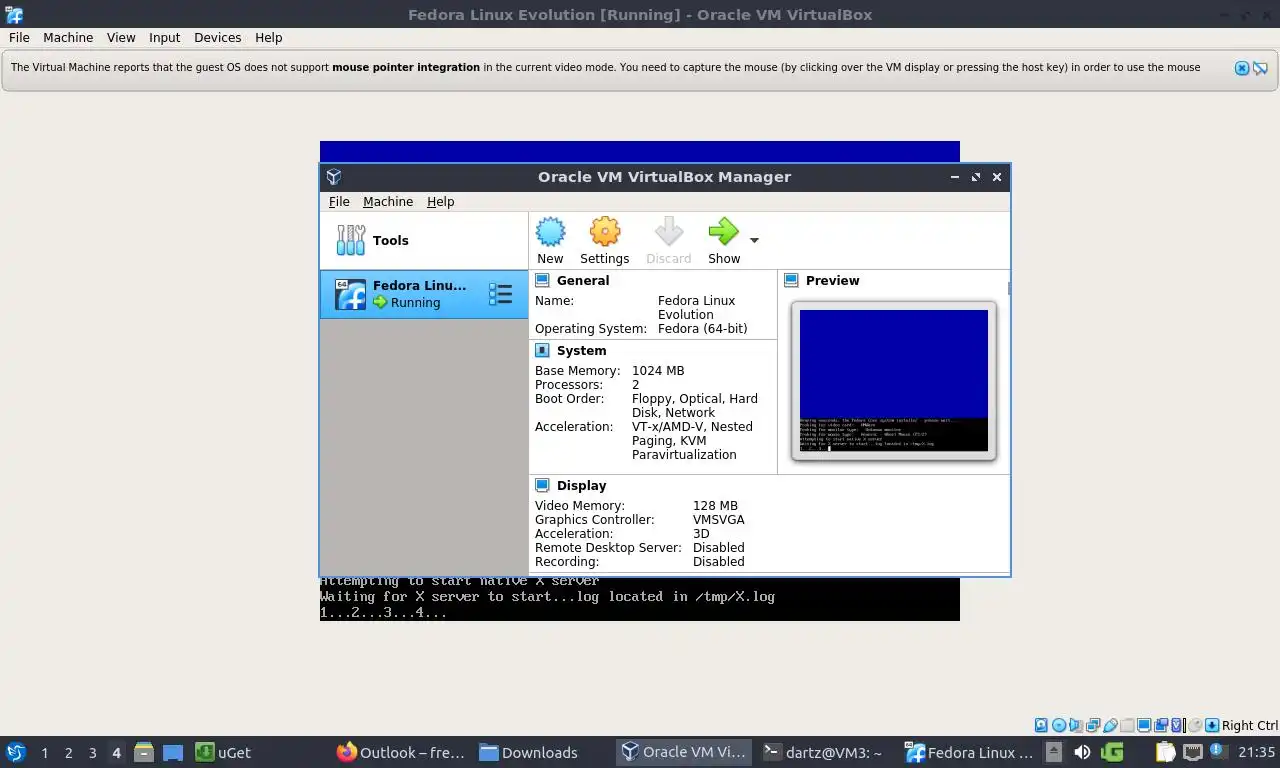This screenshot has width=1280, height=768.
Task: Collapse the Preview section header
Action: 832,281
